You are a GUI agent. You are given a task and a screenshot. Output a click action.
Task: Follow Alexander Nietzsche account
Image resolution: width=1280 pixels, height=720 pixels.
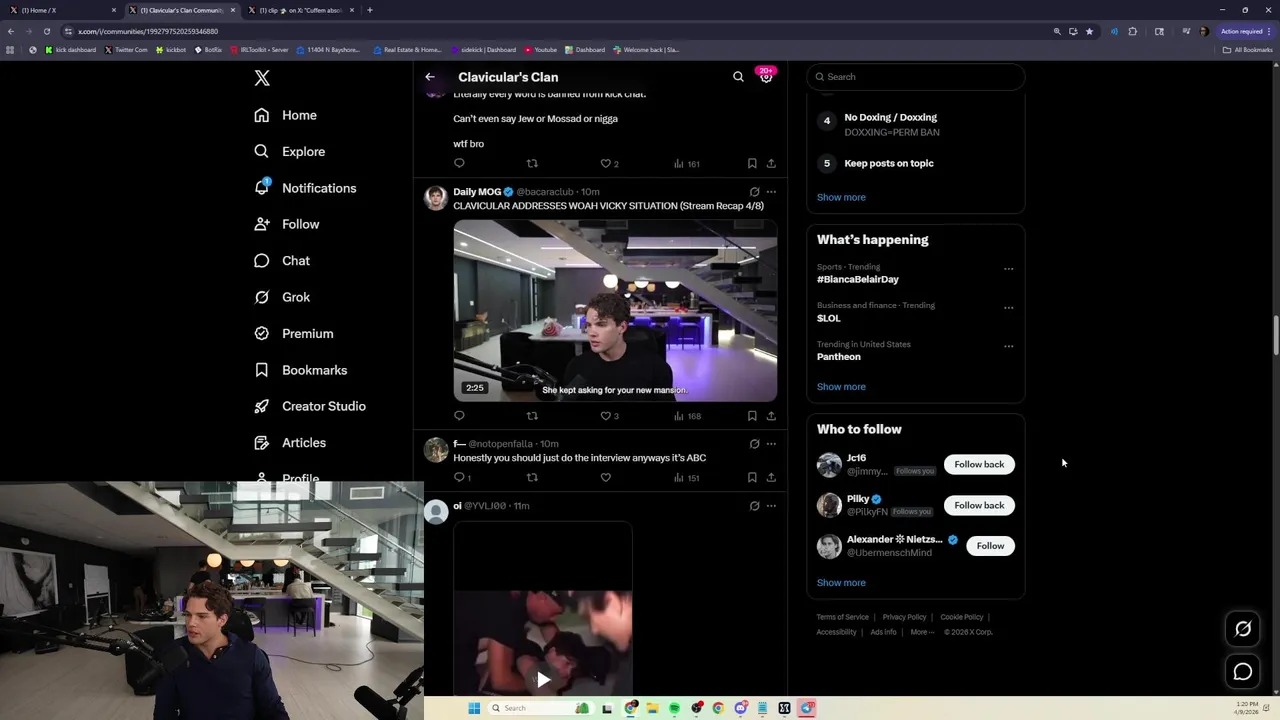[x=990, y=546]
